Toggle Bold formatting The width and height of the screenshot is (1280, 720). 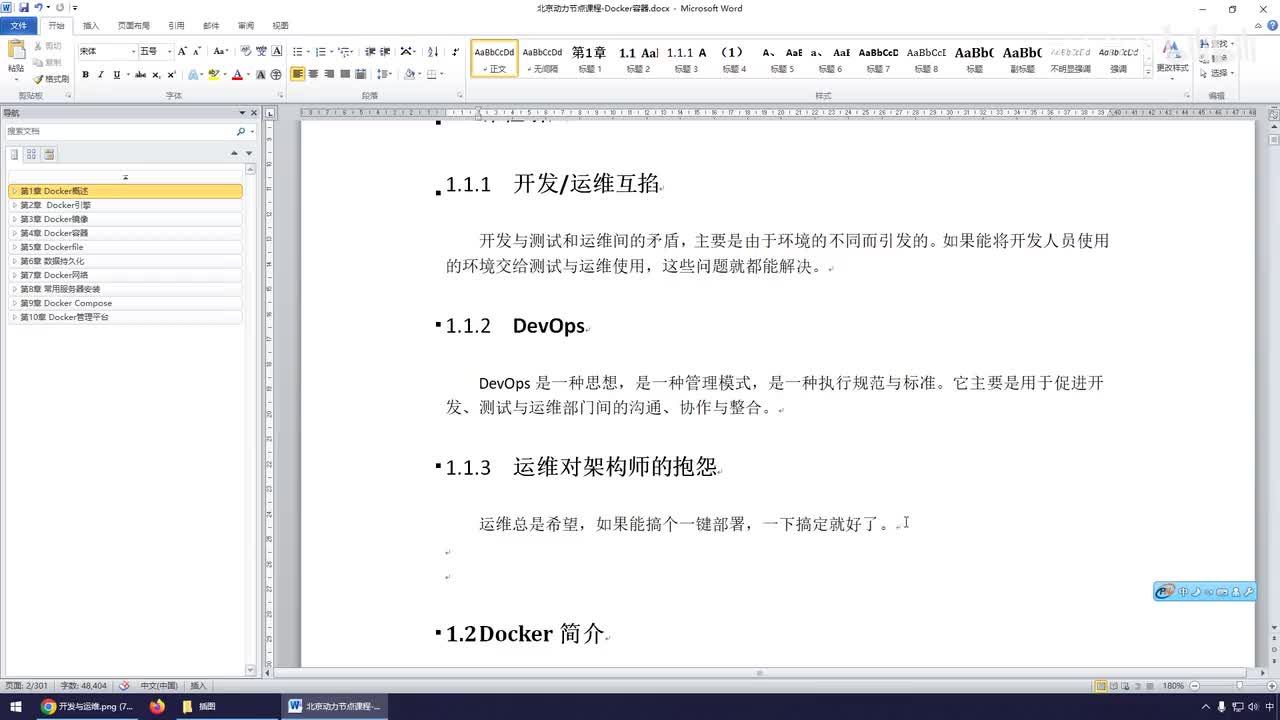(x=85, y=74)
